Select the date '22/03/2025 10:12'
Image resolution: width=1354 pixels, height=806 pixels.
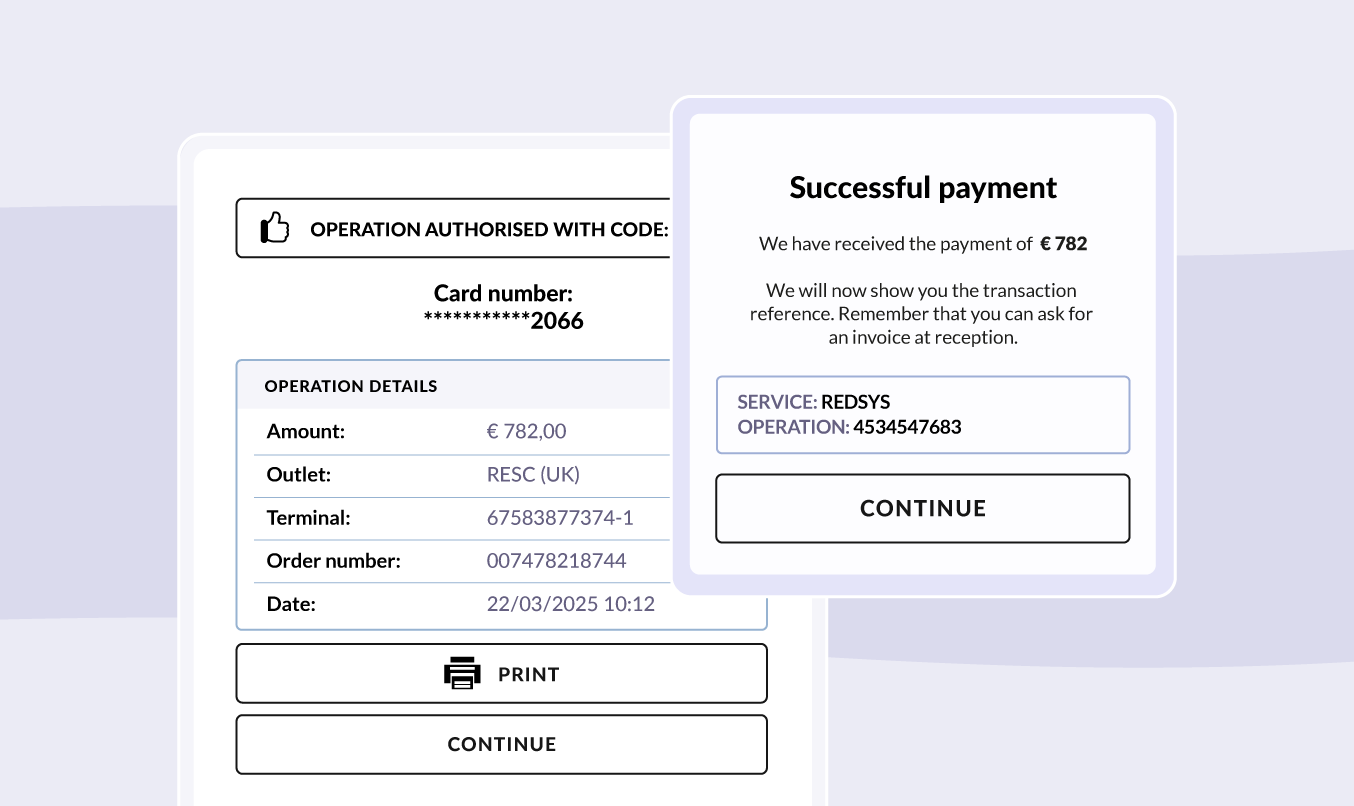tap(570, 604)
